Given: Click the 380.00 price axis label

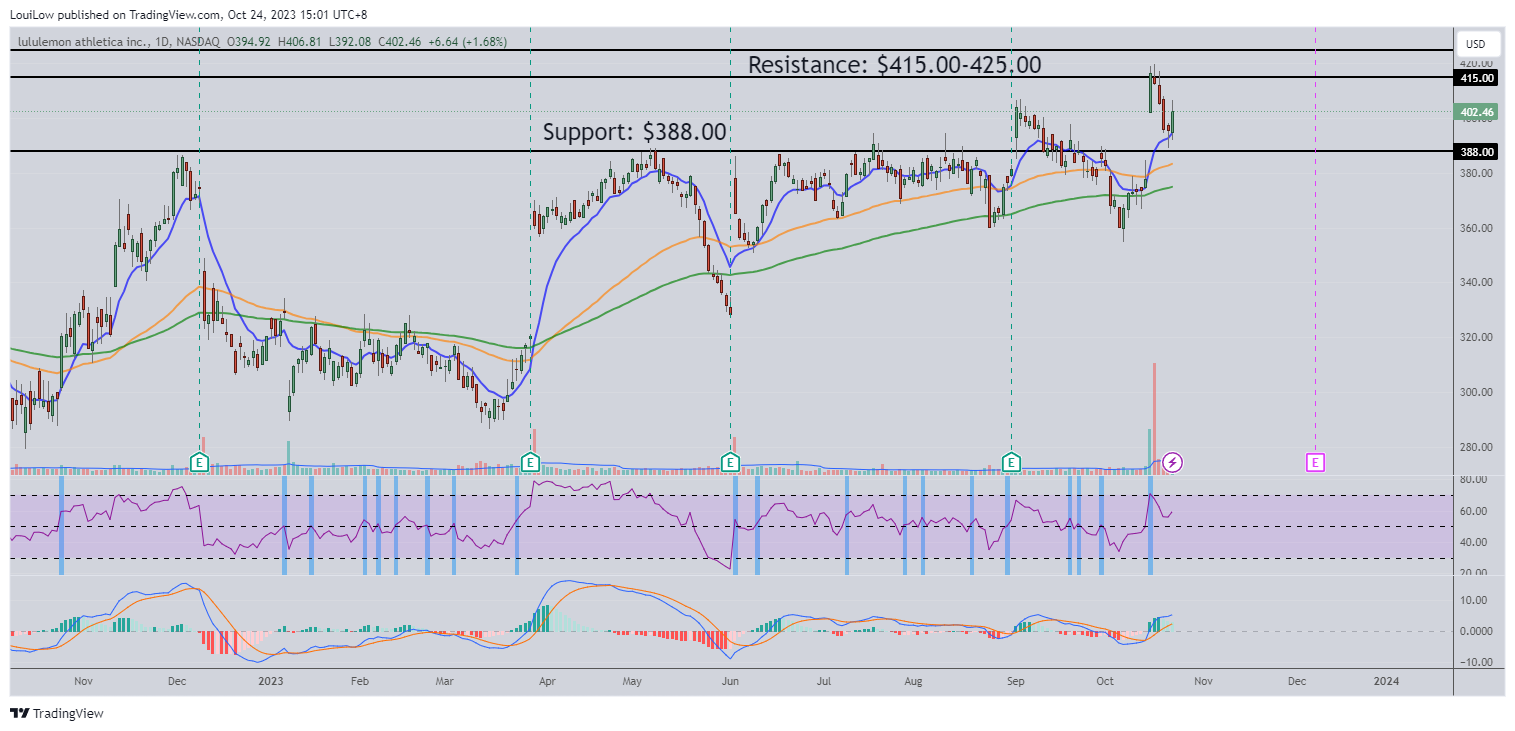Looking at the screenshot, I should click(x=1477, y=173).
